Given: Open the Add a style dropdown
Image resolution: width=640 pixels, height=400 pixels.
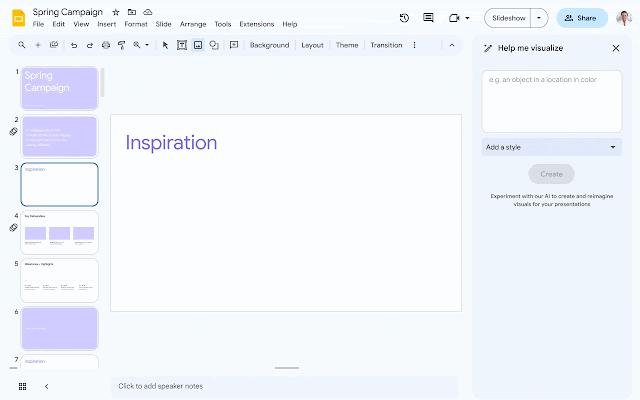Looking at the screenshot, I should click(x=552, y=147).
